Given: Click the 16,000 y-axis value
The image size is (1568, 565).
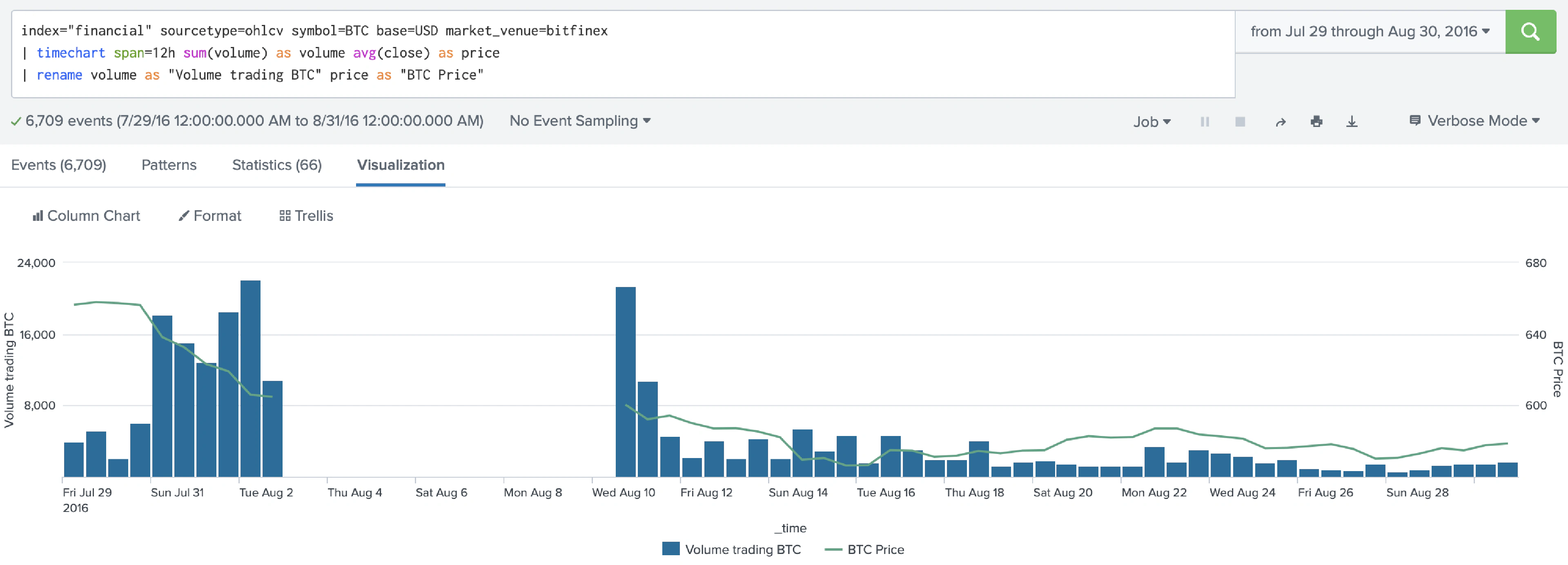Looking at the screenshot, I should click(x=37, y=335).
